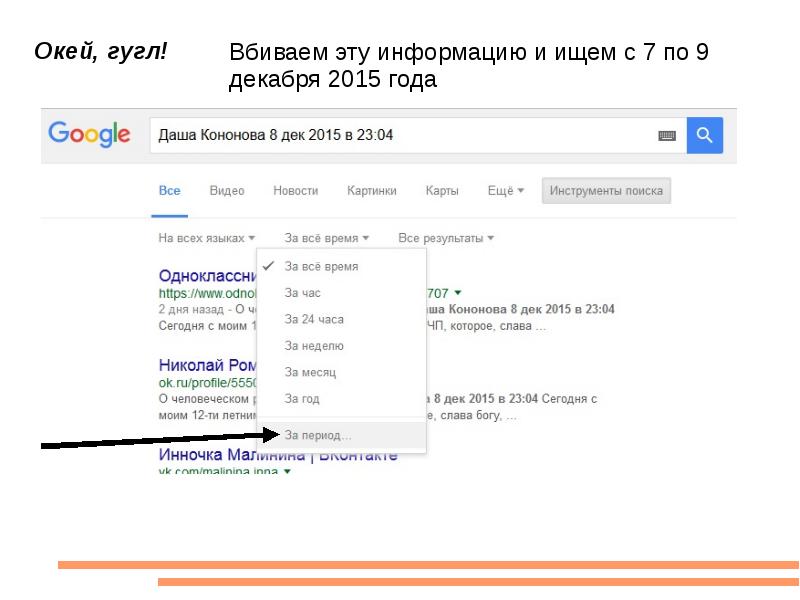Expand the Ещё dropdown
800x600 pixels.
coord(506,191)
